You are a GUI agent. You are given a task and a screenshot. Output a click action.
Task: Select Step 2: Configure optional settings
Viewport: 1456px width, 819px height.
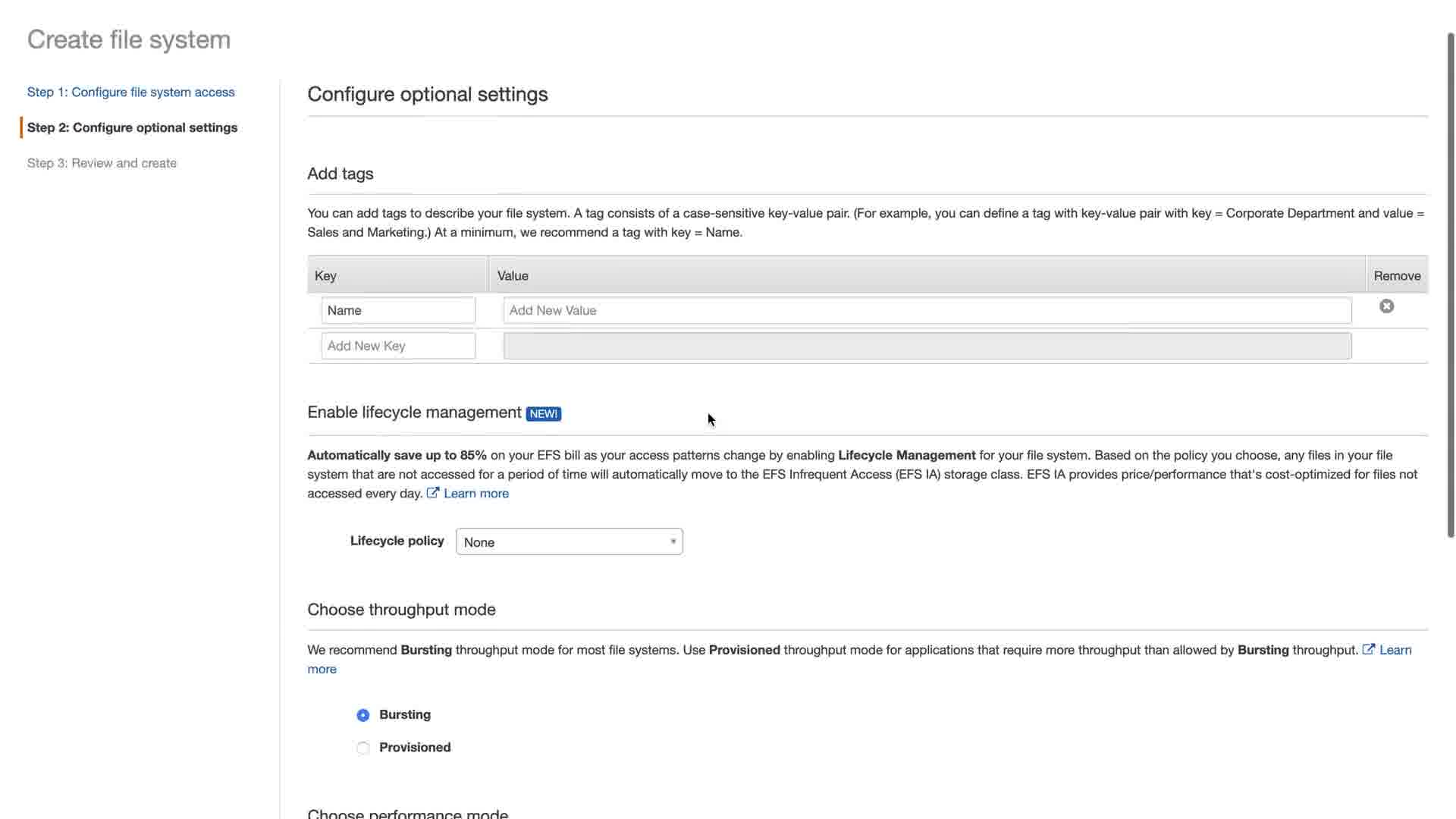[132, 127]
